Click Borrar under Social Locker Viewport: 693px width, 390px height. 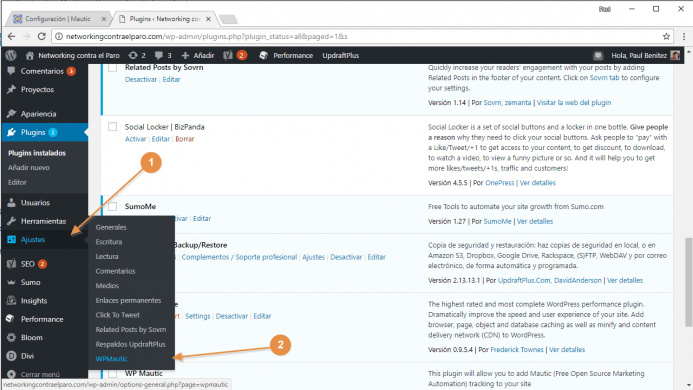185,139
